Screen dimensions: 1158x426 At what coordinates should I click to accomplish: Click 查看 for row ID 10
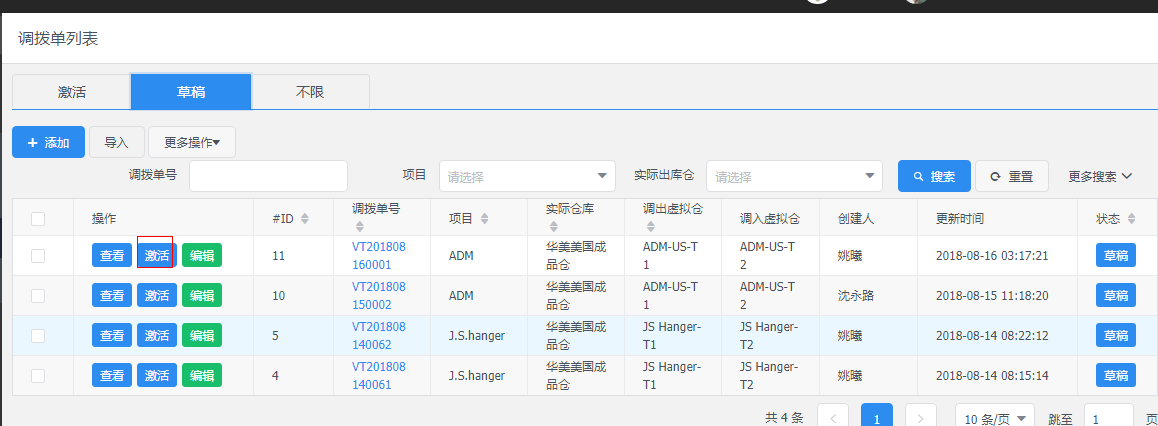(x=112, y=295)
